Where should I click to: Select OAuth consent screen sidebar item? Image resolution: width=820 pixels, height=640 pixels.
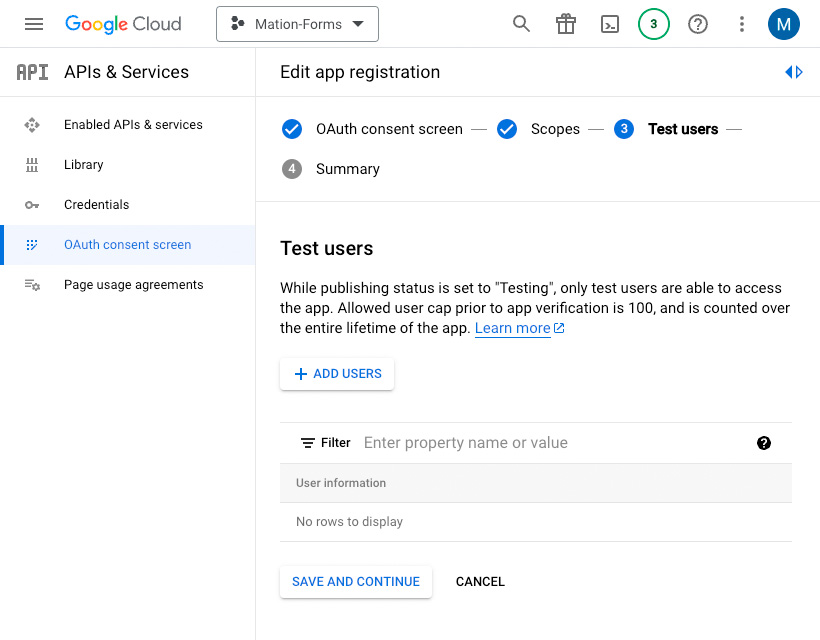(x=128, y=245)
